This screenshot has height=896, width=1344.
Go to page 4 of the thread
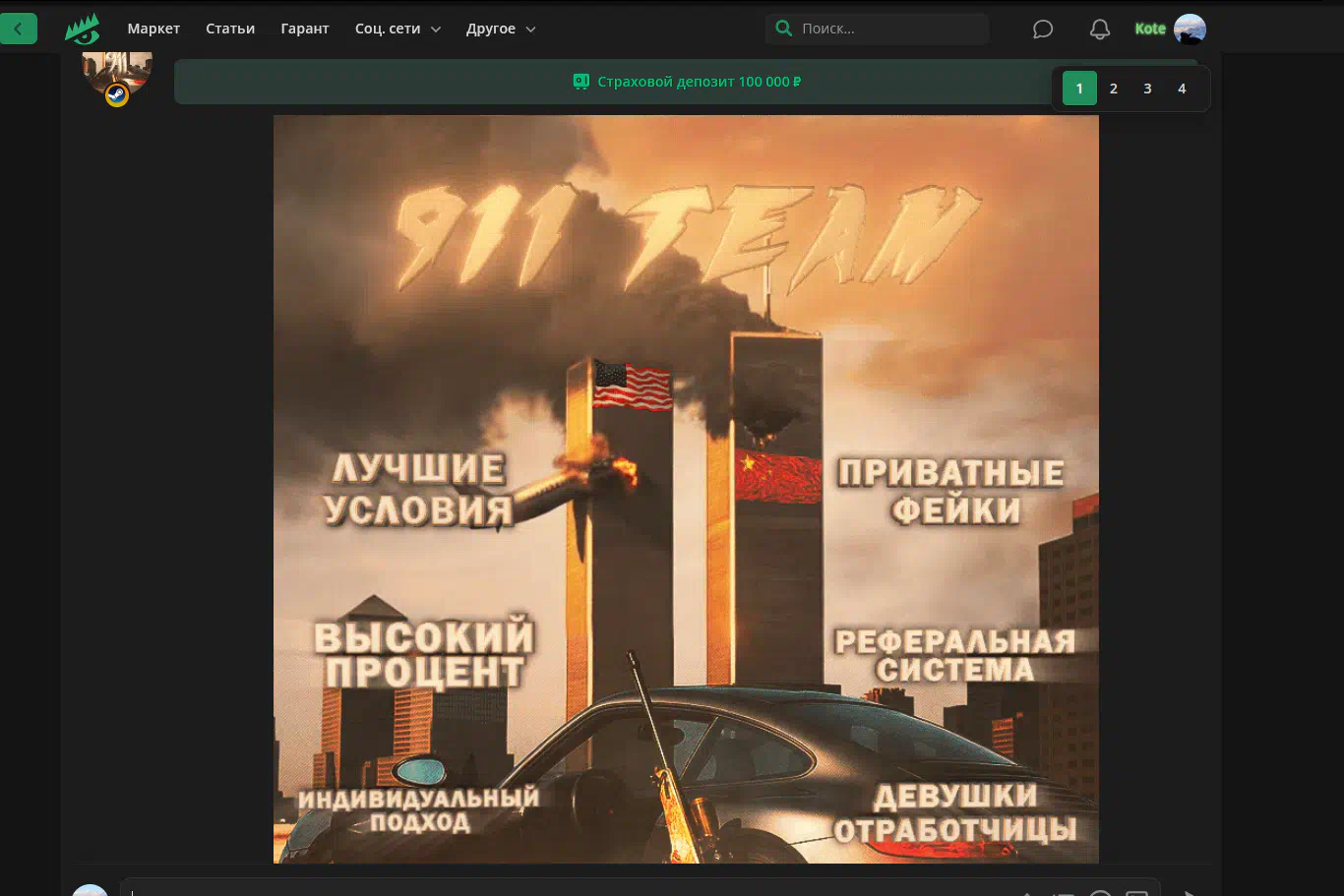click(x=1182, y=89)
